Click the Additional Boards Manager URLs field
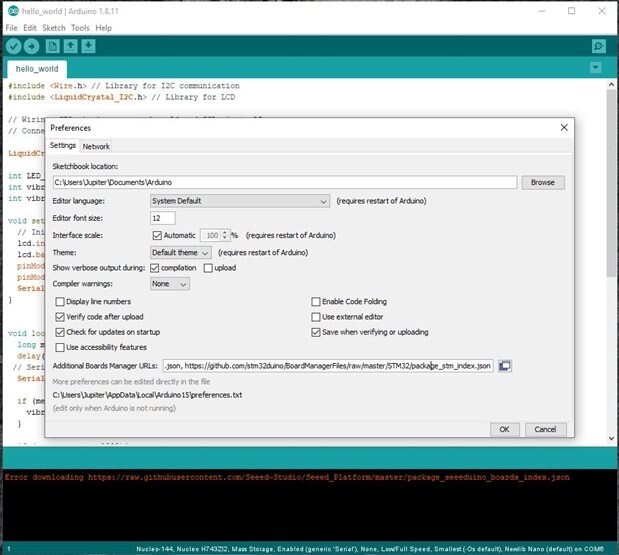This screenshot has width=619, height=555. coord(328,366)
